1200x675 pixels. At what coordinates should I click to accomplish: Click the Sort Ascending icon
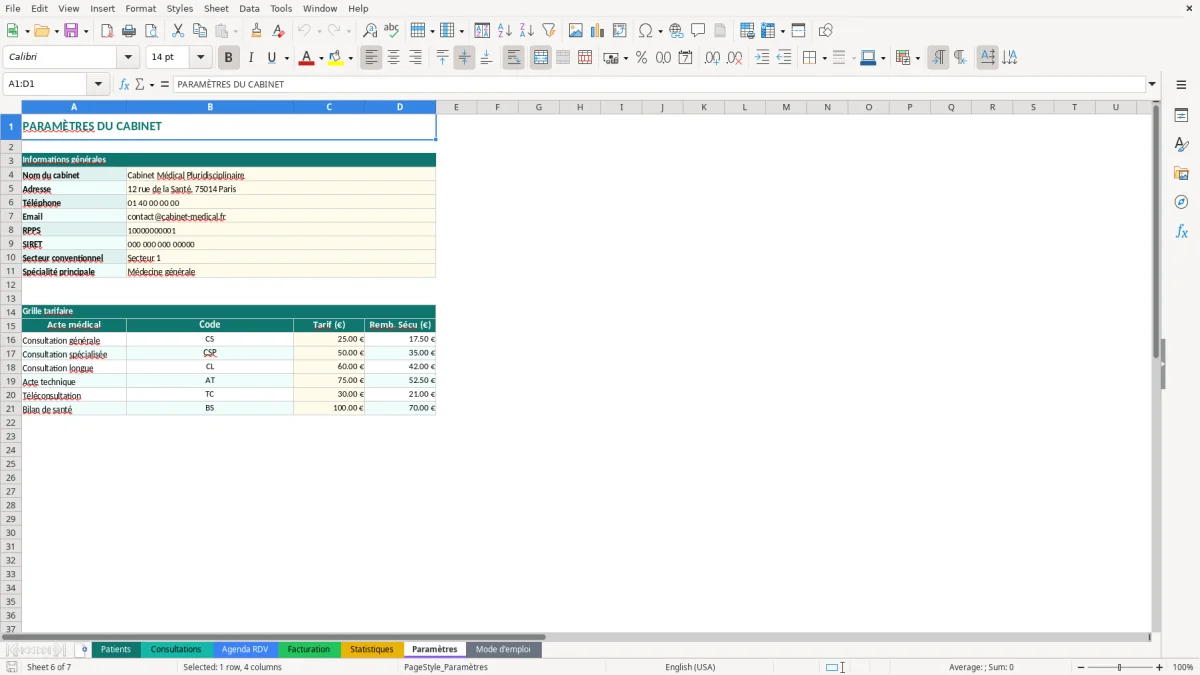pos(505,31)
